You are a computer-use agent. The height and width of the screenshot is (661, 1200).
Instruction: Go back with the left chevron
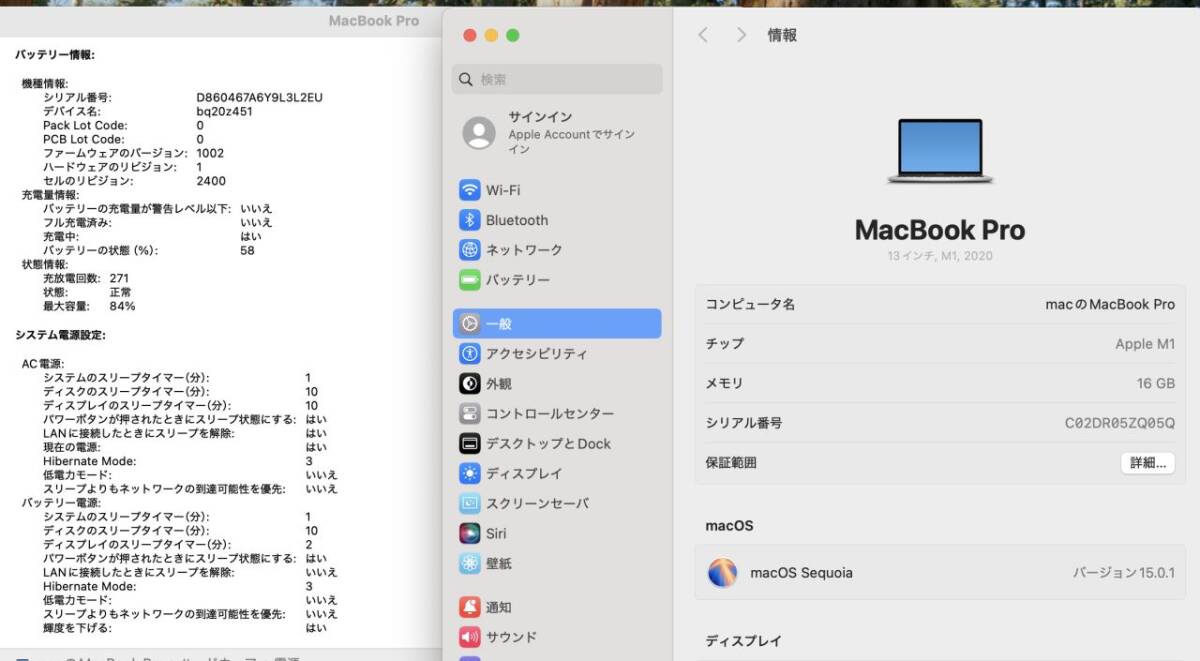point(703,35)
